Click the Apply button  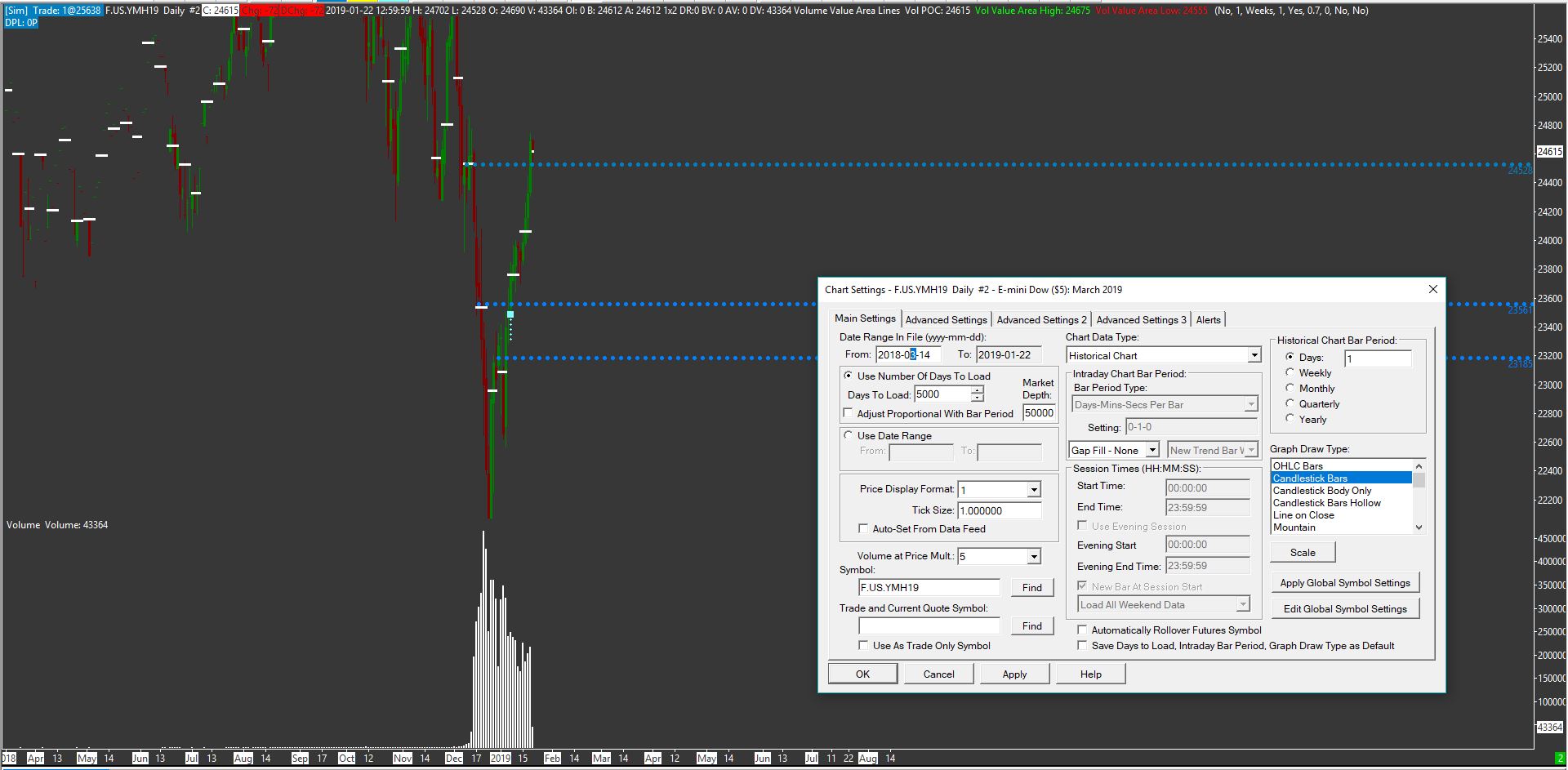tap(1013, 674)
